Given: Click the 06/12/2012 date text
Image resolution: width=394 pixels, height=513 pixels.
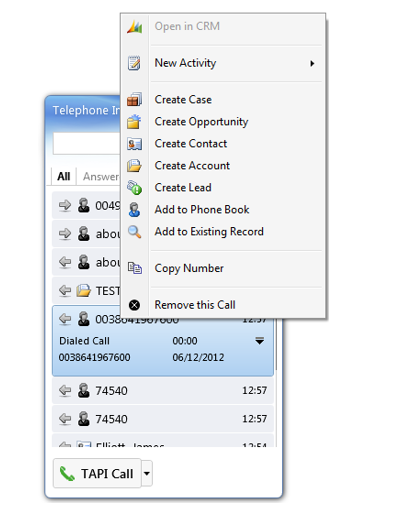Looking at the screenshot, I should tap(198, 357).
